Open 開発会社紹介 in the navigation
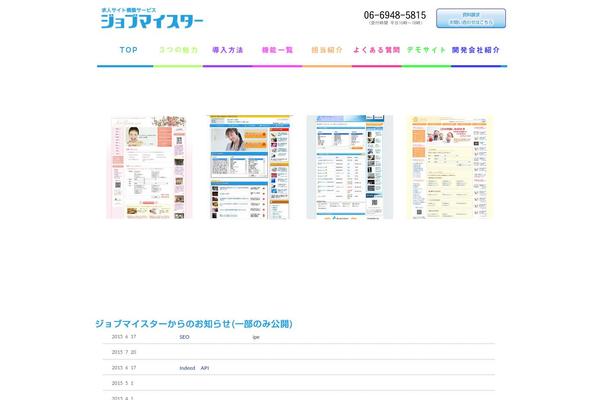Screen dimensions: 600x400 (x=476, y=50)
